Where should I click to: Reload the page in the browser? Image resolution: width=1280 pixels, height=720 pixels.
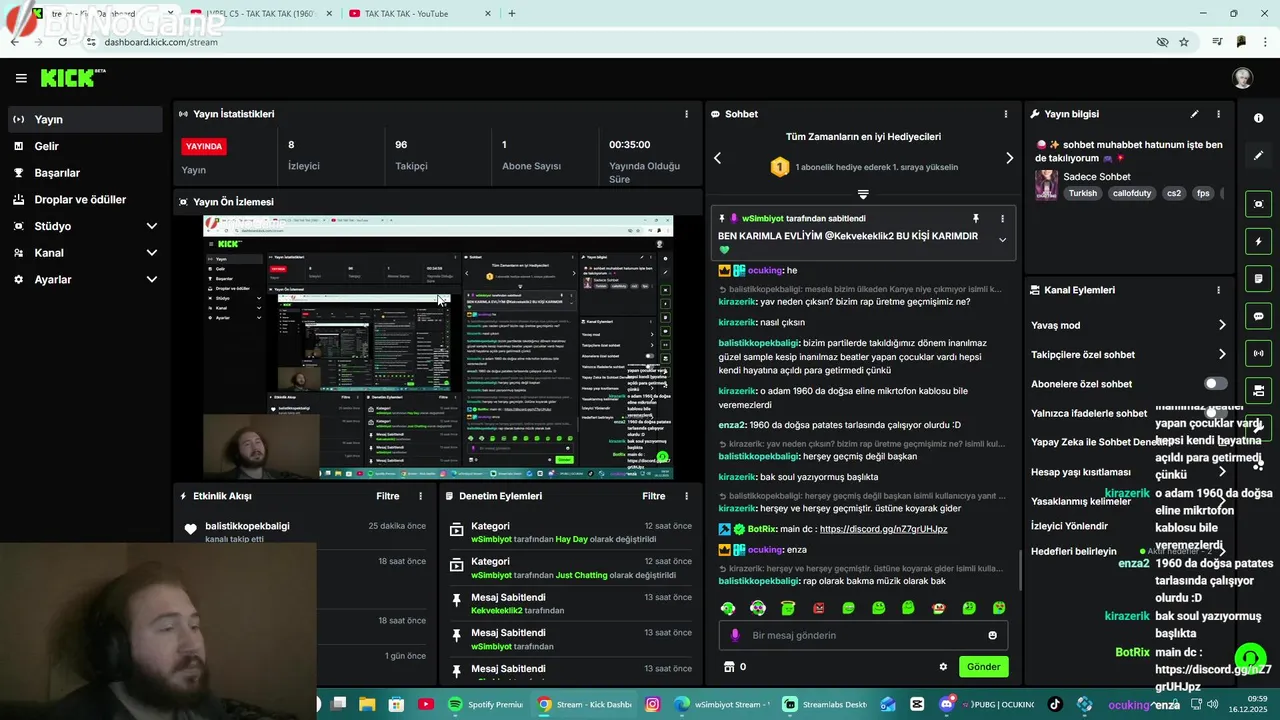click(62, 42)
